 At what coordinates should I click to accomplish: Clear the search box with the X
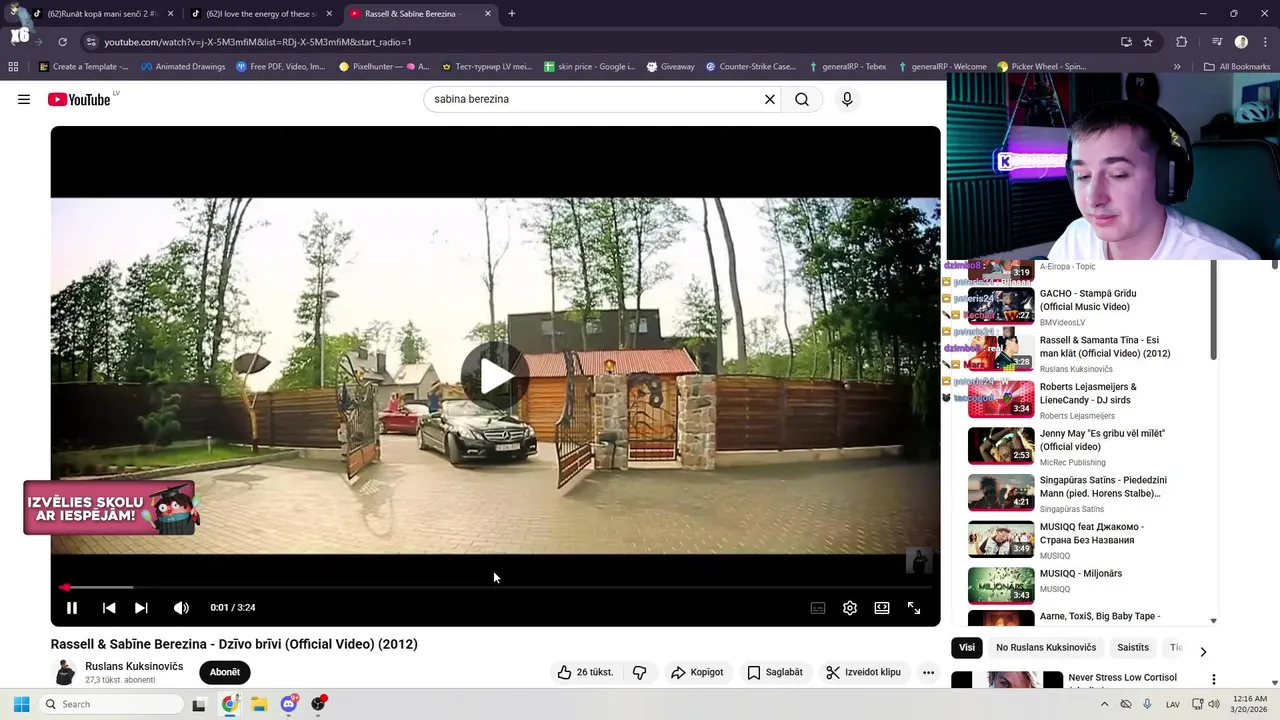[770, 99]
